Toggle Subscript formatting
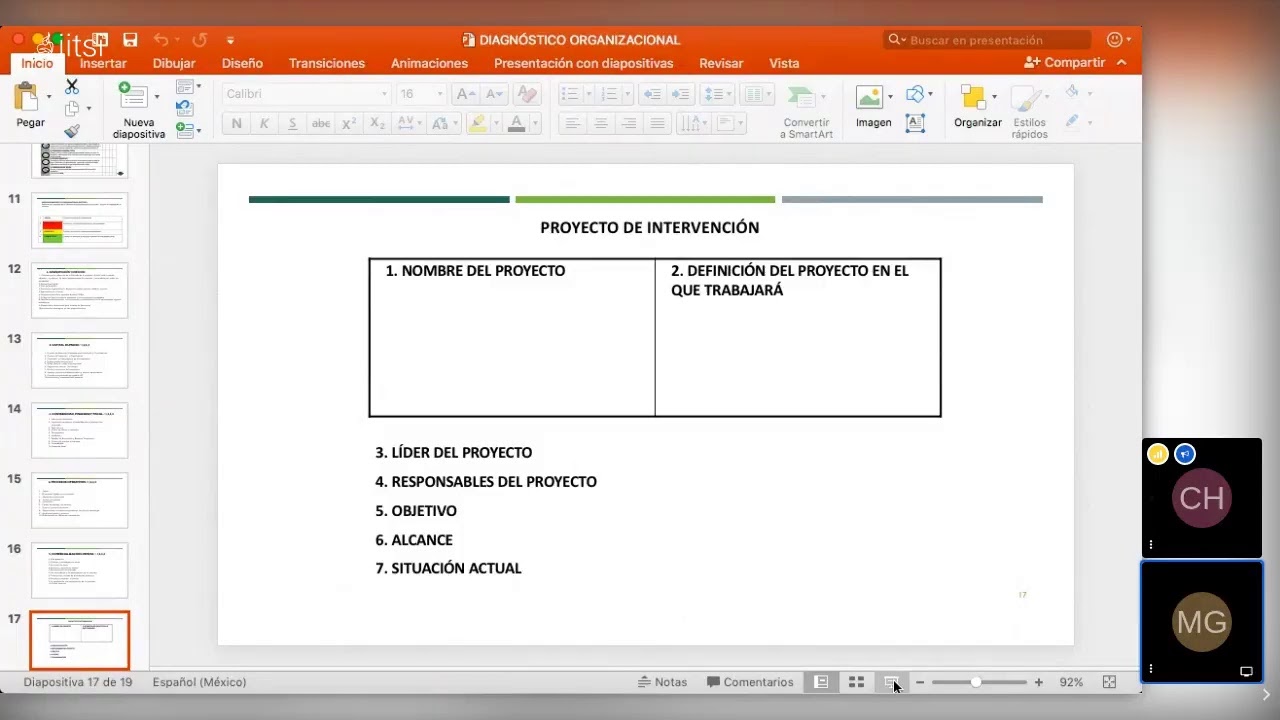 (377, 124)
